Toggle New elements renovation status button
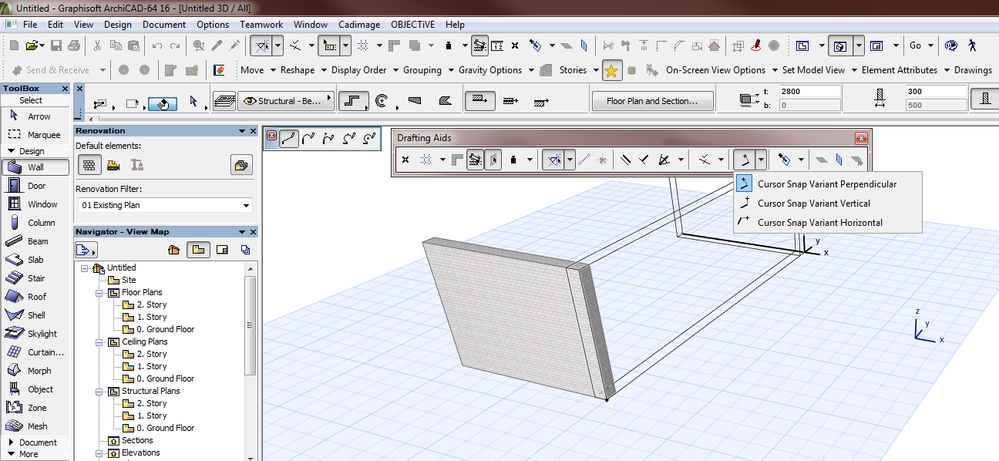Screen dimensions: 999x461 (136, 165)
